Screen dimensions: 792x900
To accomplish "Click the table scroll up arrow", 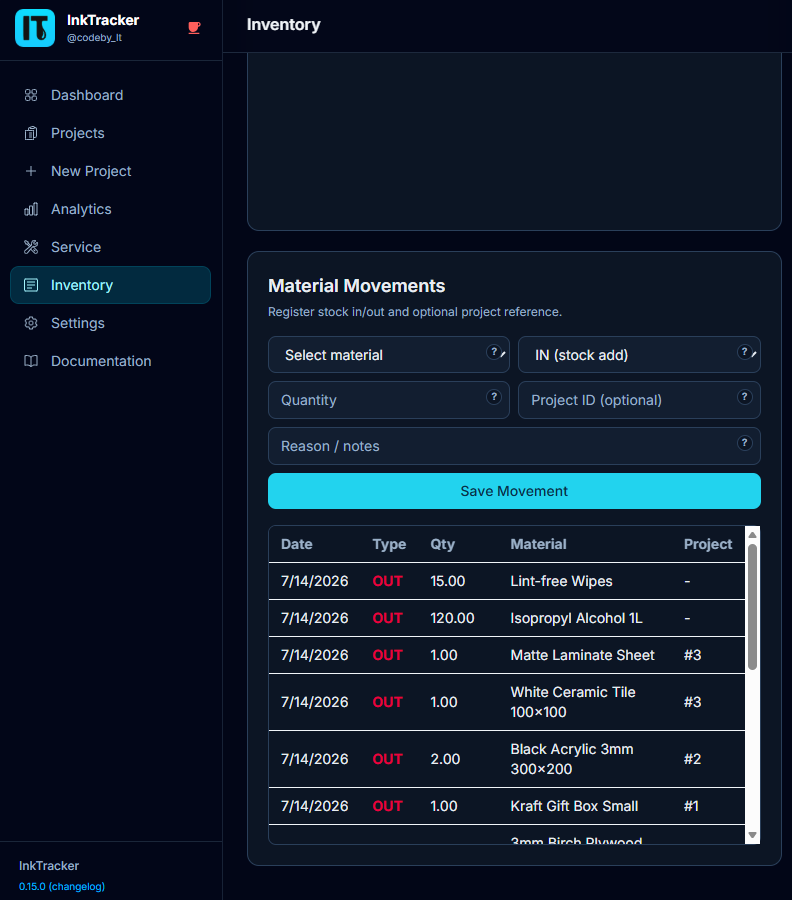I will (x=752, y=534).
